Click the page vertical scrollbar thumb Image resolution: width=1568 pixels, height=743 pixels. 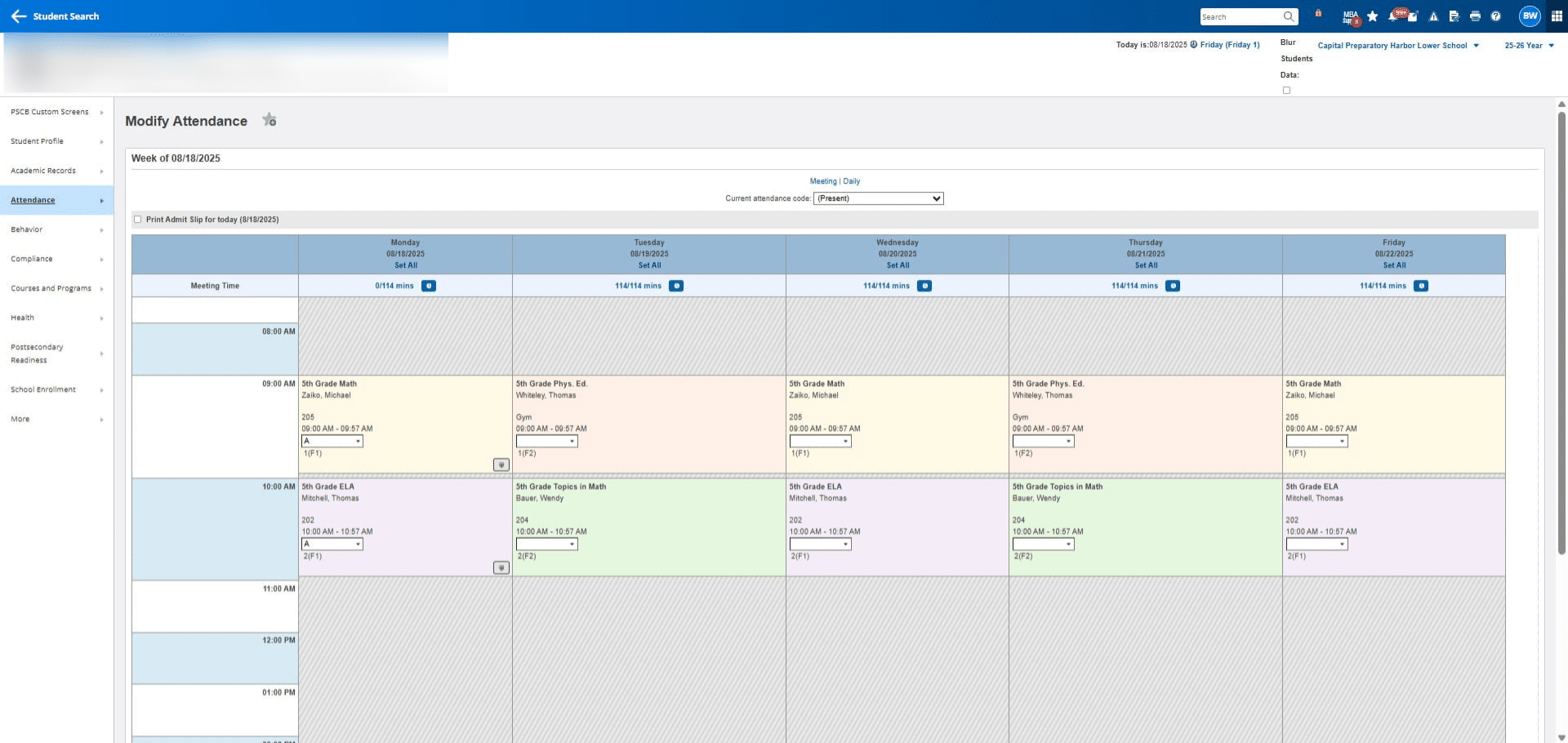pyautogui.click(x=1561, y=333)
